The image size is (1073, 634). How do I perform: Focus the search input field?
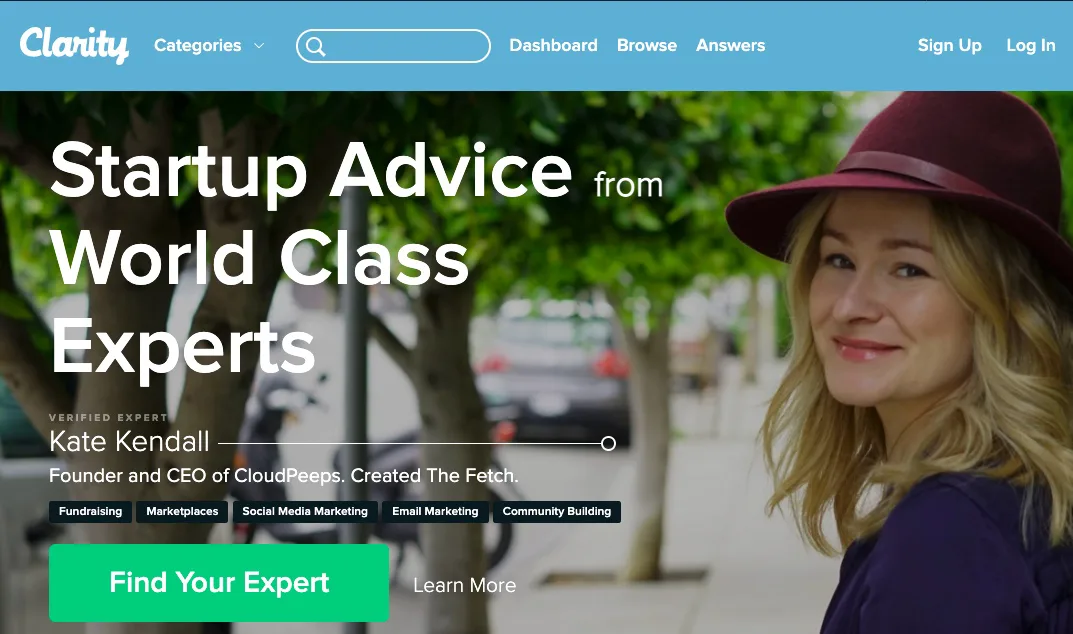point(393,46)
